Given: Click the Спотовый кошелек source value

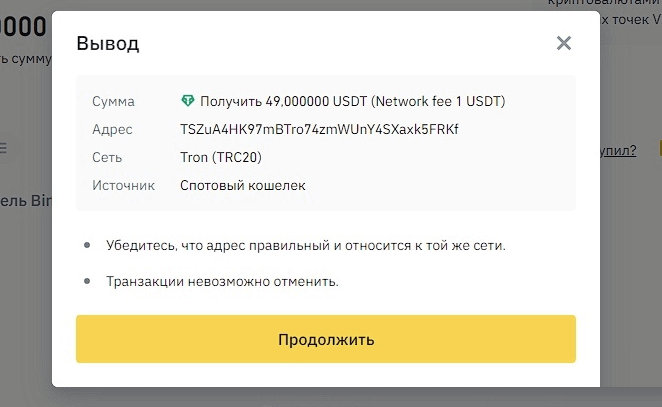Looking at the screenshot, I should tap(243, 185).
